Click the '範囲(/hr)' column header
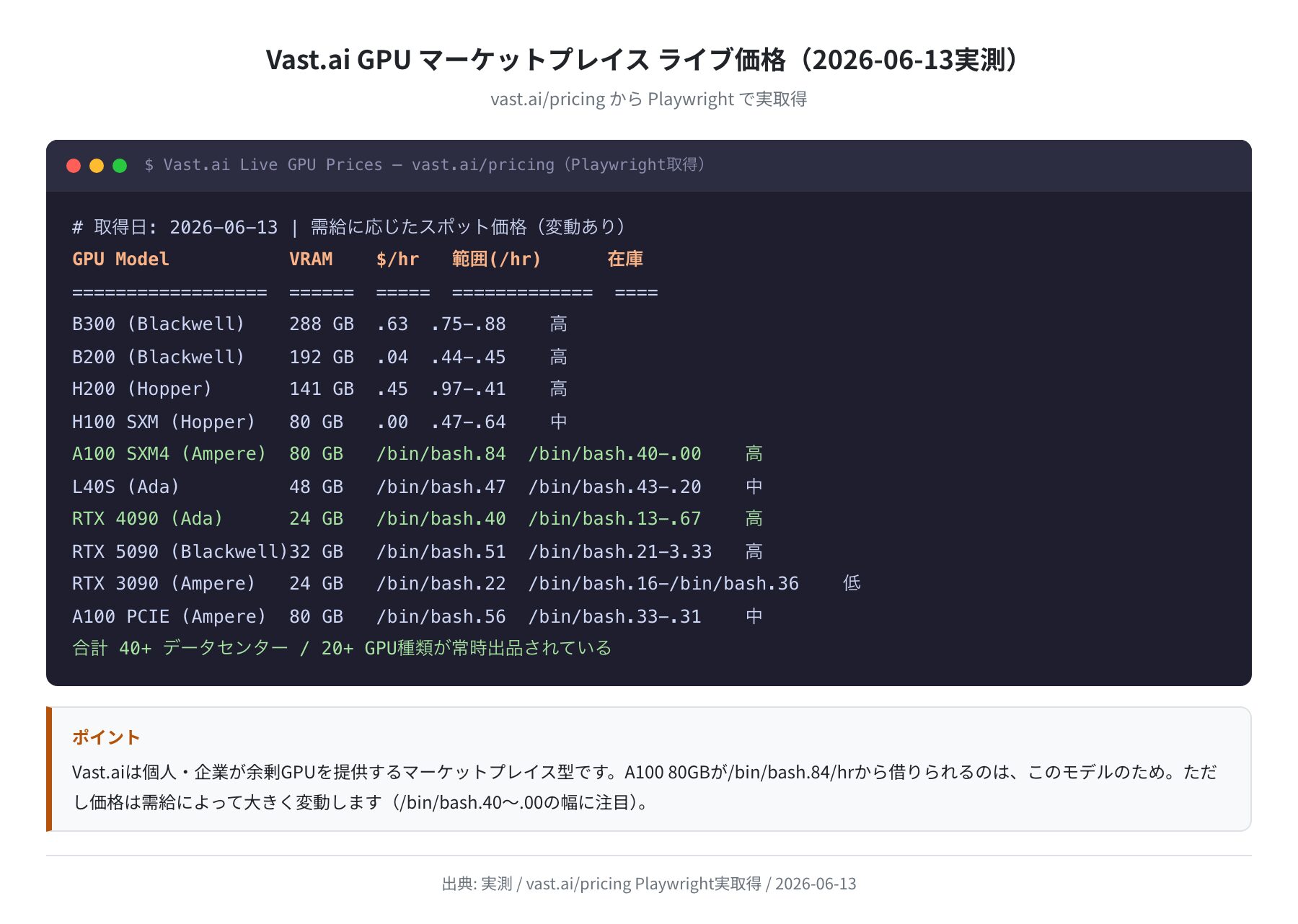 pos(496,259)
